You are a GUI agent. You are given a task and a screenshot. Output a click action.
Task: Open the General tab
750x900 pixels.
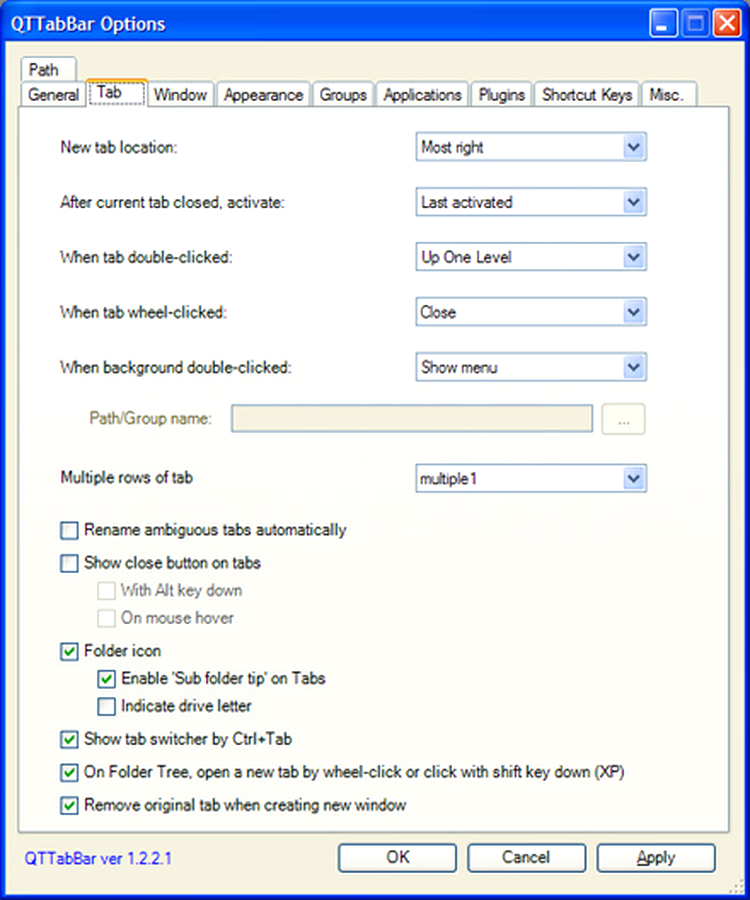pyautogui.click(x=53, y=95)
